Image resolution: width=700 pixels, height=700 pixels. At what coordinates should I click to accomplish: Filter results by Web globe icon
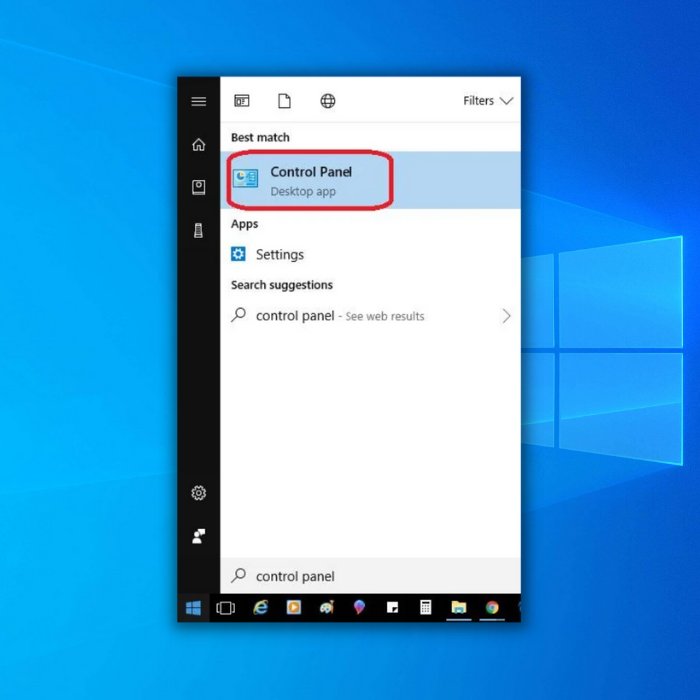point(328,101)
